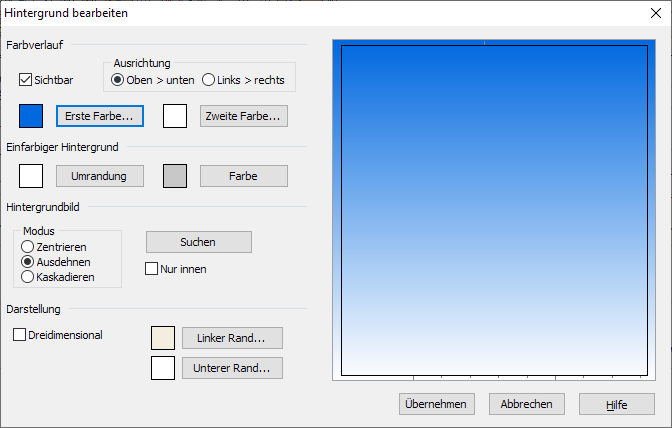Choose Kaskadieren image mode
The height and width of the screenshot is (428, 672).
[x=28, y=276]
